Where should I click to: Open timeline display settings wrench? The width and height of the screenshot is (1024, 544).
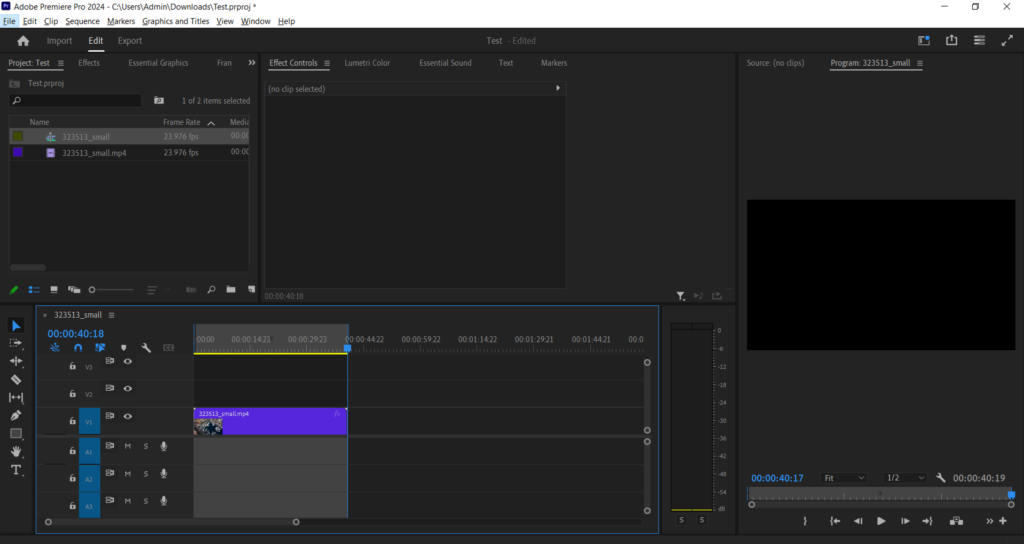tap(146, 348)
